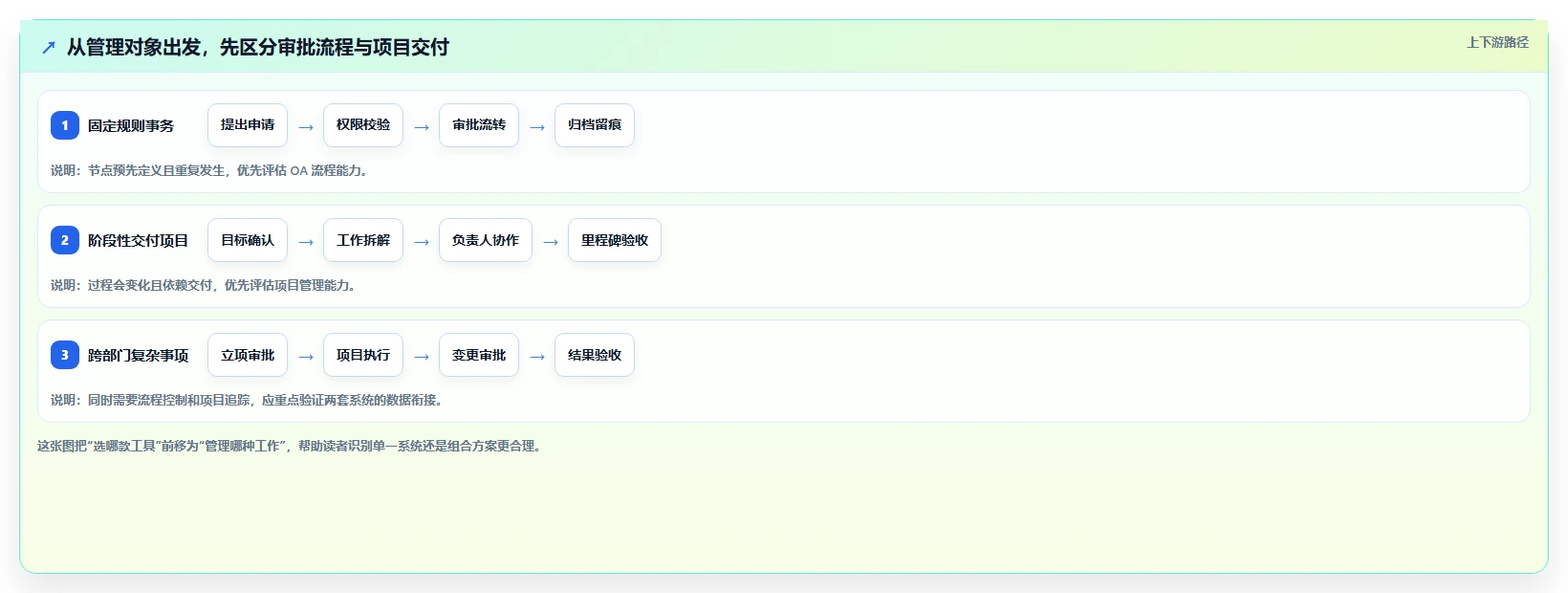Select the 阶段性交付项目 row title
This screenshot has height=593, width=1568.
pos(139,240)
